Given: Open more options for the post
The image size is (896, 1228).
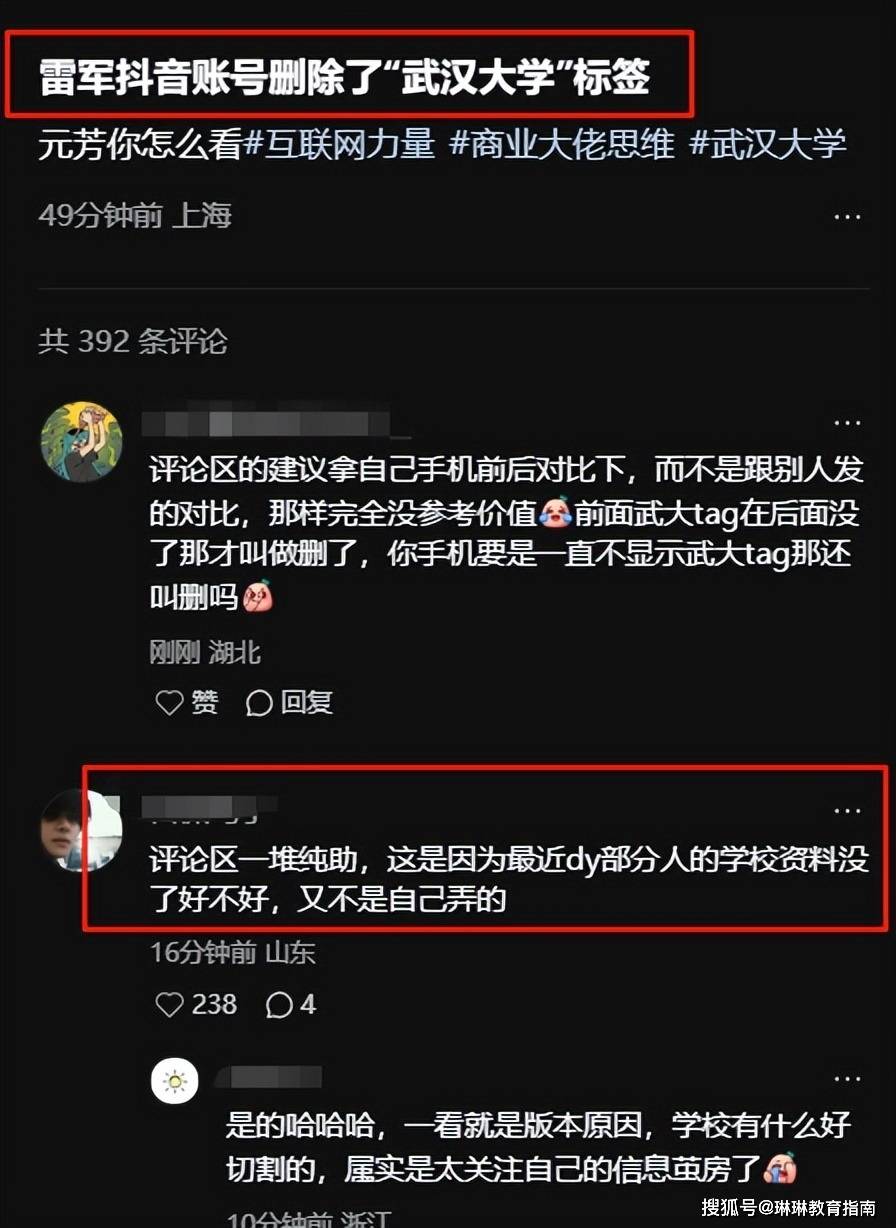Looking at the screenshot, I should [847, 217].
